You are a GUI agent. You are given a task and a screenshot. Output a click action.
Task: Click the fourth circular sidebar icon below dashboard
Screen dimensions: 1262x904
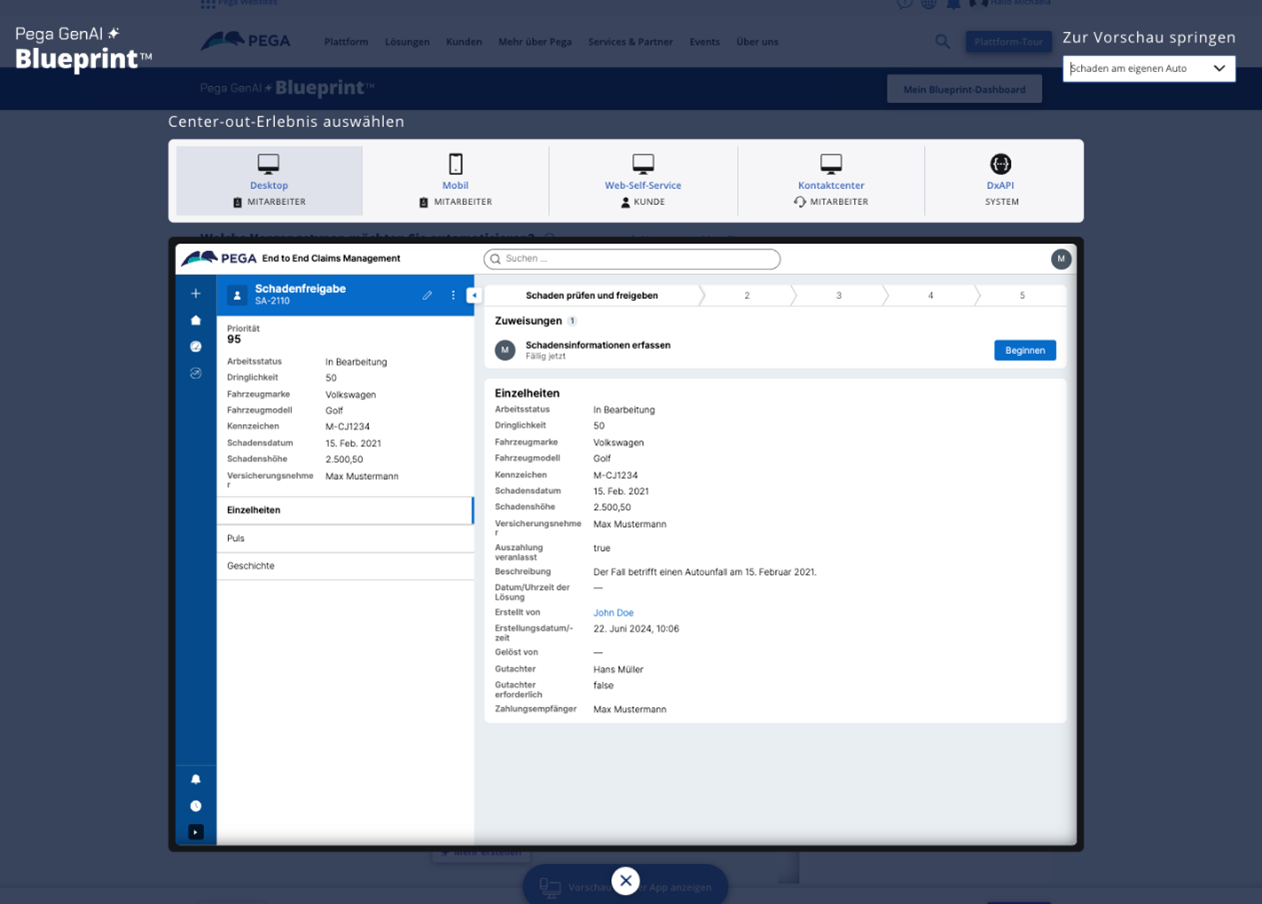click(196, 373)
